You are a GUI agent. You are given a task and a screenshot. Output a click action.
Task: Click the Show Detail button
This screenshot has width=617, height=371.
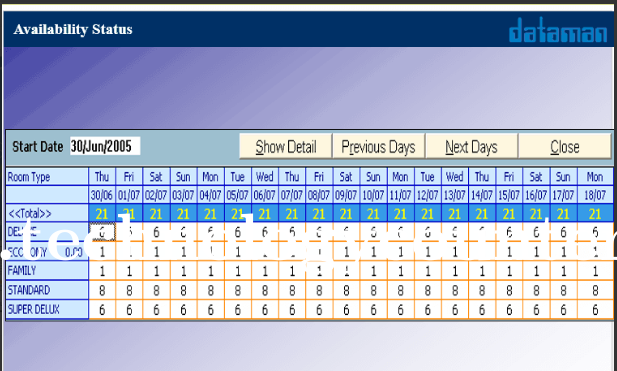tap(286, 147)
